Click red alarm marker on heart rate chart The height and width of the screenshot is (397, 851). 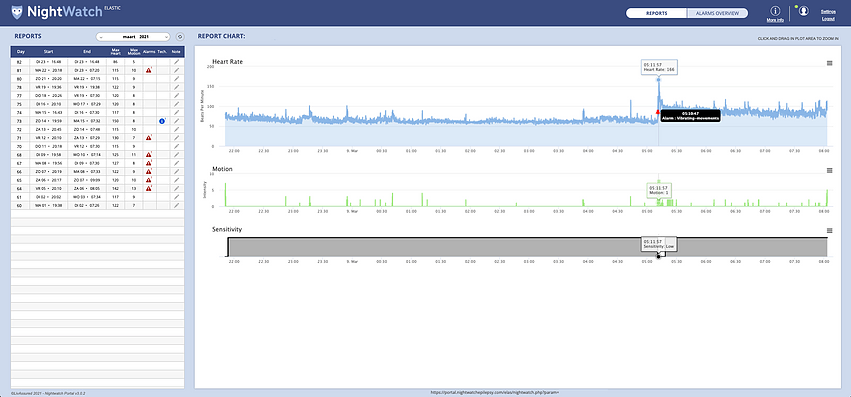[x=658, y=112]
